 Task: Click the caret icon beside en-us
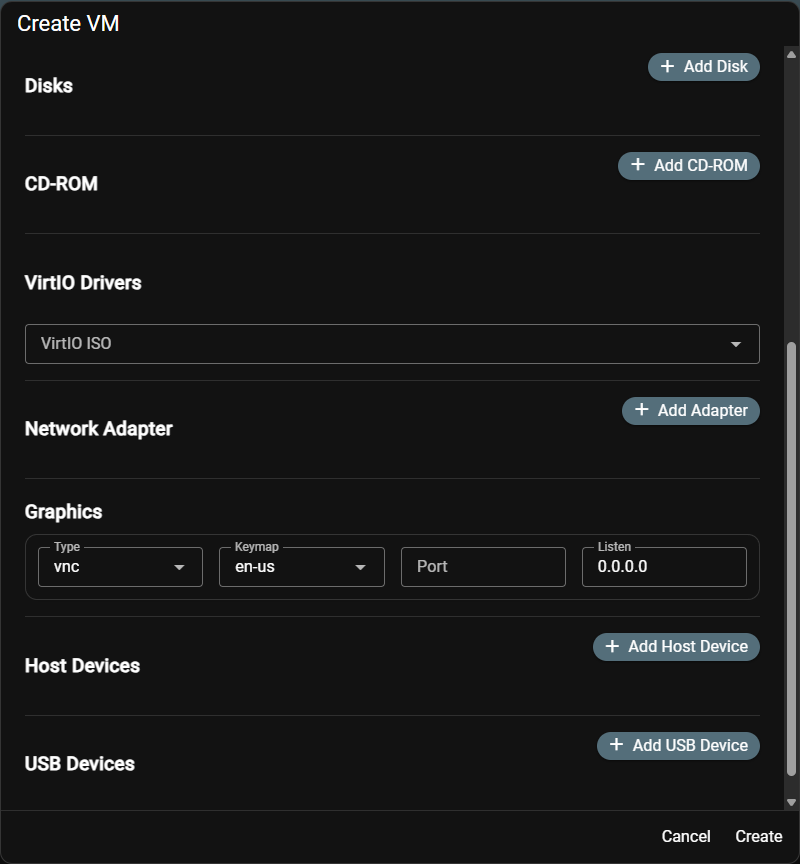coord(361,566)
